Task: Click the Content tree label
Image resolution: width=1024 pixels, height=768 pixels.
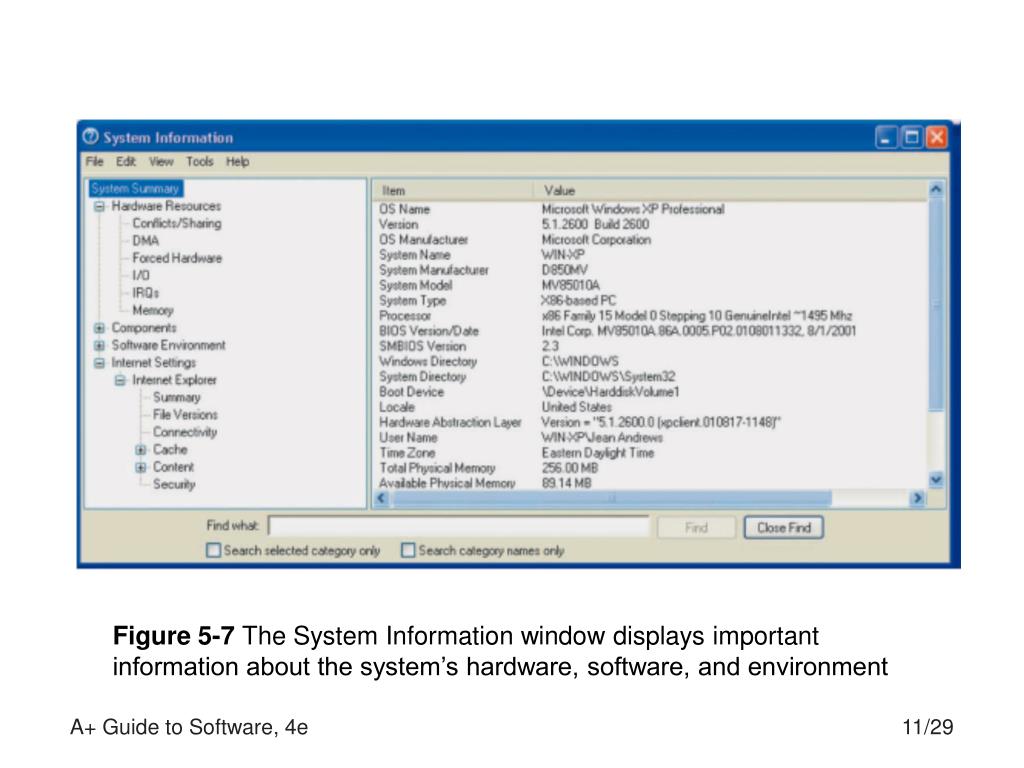Action: pyautogui.click(x=173, y=467)
